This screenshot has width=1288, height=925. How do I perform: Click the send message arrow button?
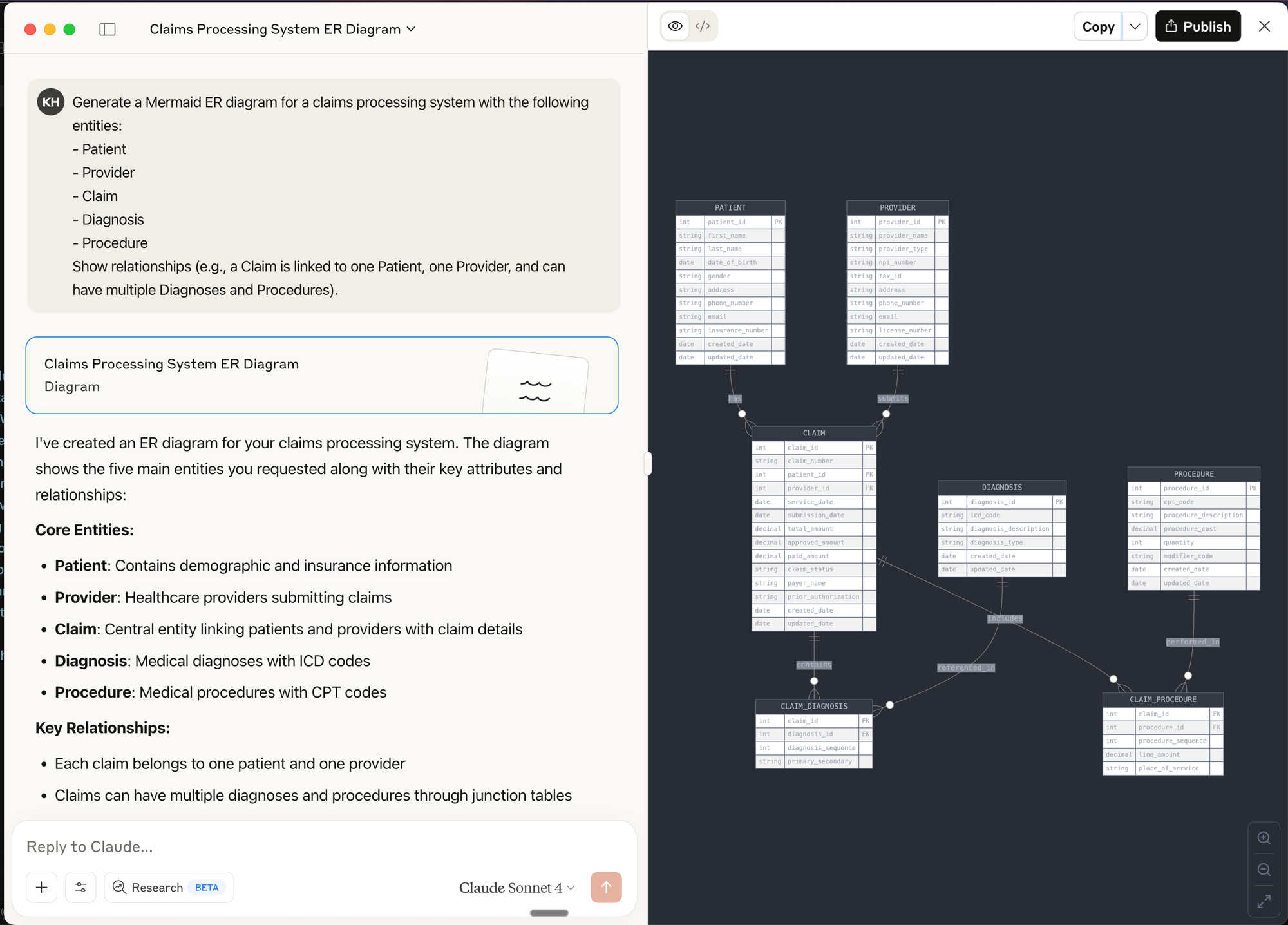(605, 887)
